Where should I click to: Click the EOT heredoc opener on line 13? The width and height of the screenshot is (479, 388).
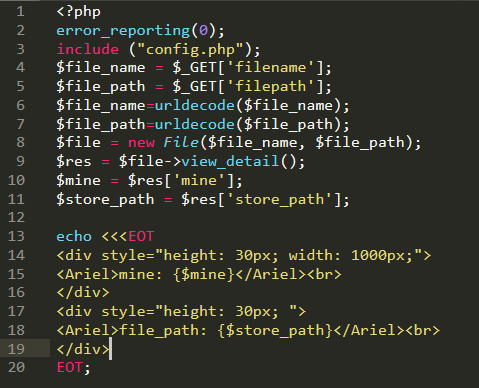pyautogui.click(x=141, y=236)
